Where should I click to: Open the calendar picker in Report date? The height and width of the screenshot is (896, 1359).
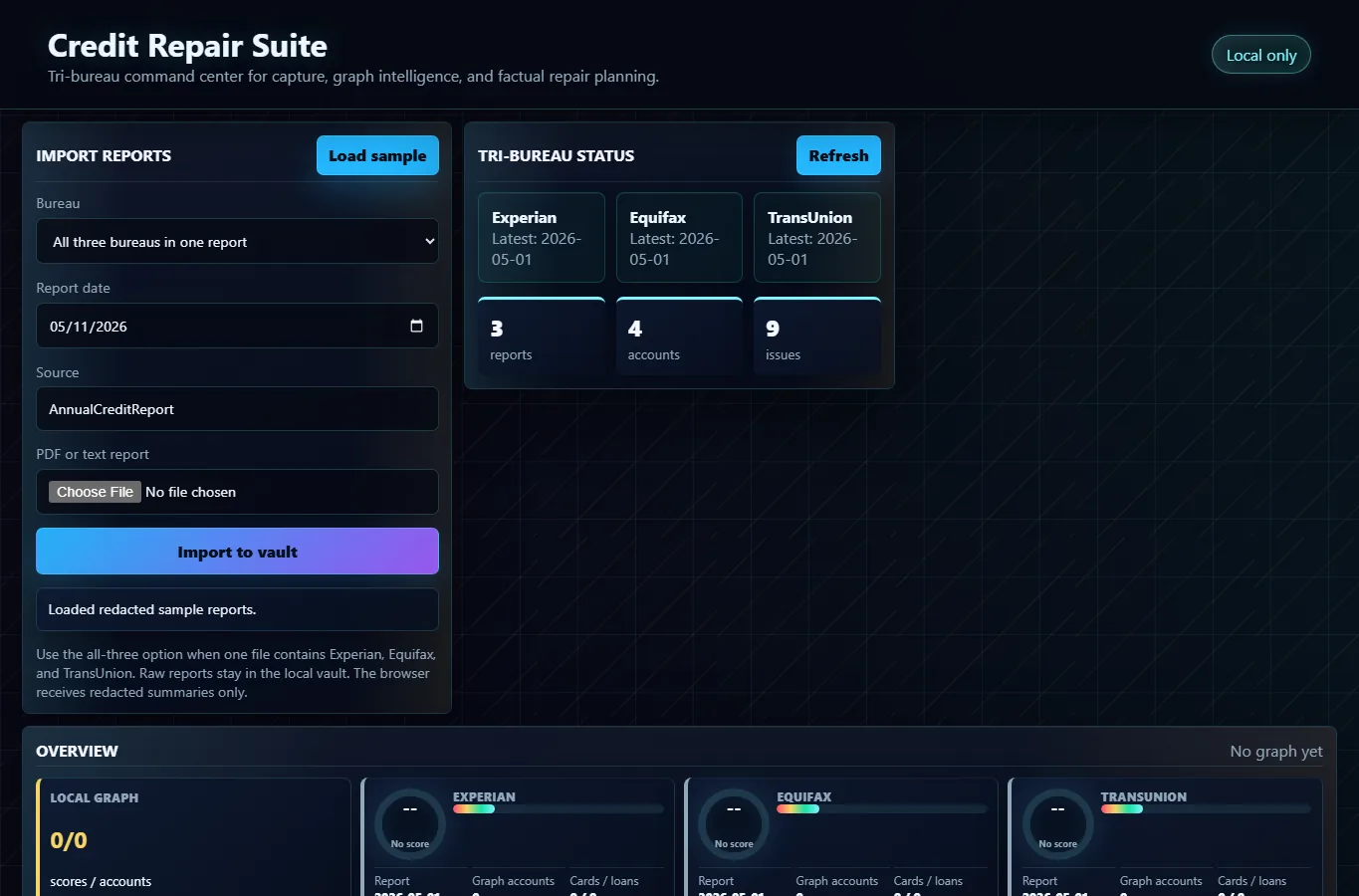pos(416,326)
